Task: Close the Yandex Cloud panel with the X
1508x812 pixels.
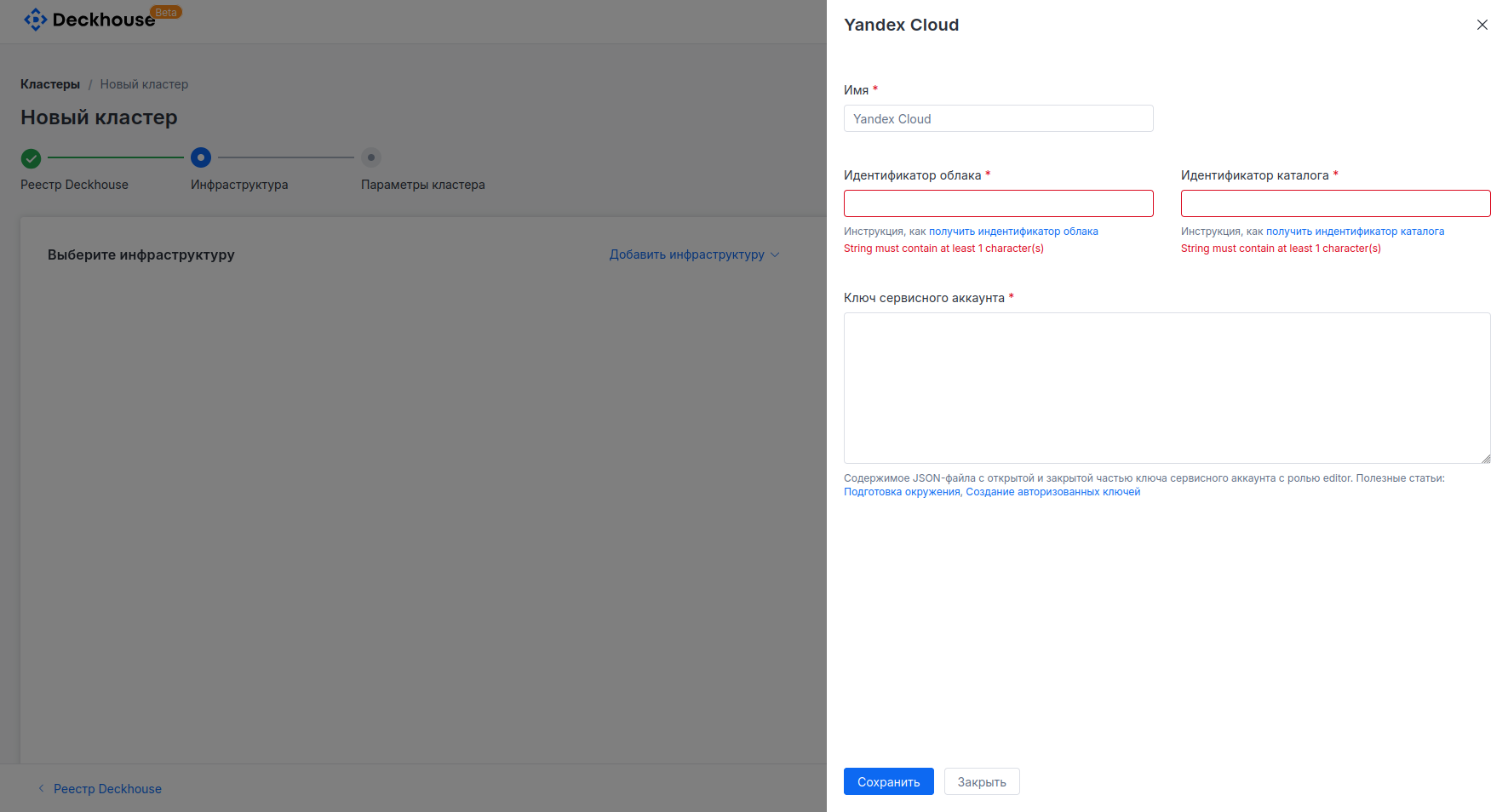Action: (x=1482, y=25)
